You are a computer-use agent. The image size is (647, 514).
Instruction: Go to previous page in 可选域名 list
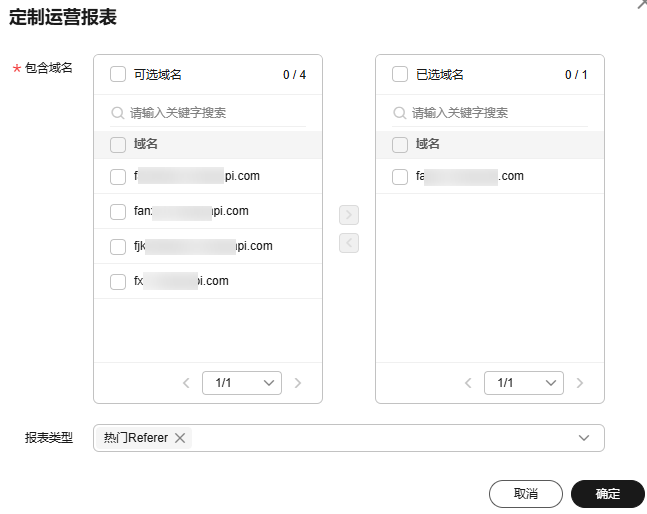click(x=186, y=383)
